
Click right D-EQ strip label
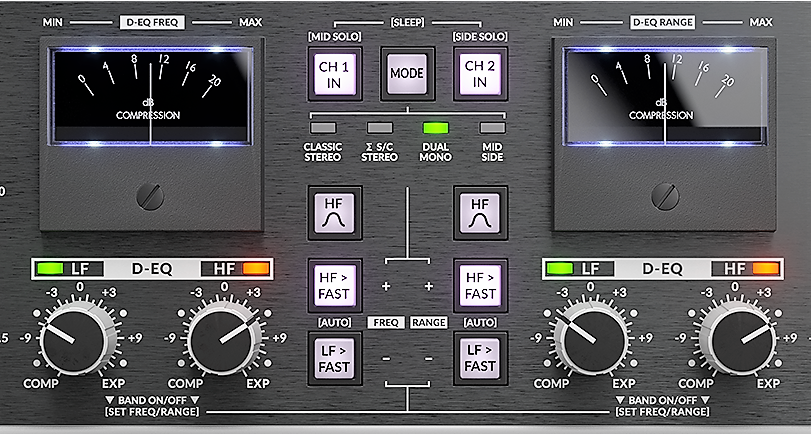[663, 269]
